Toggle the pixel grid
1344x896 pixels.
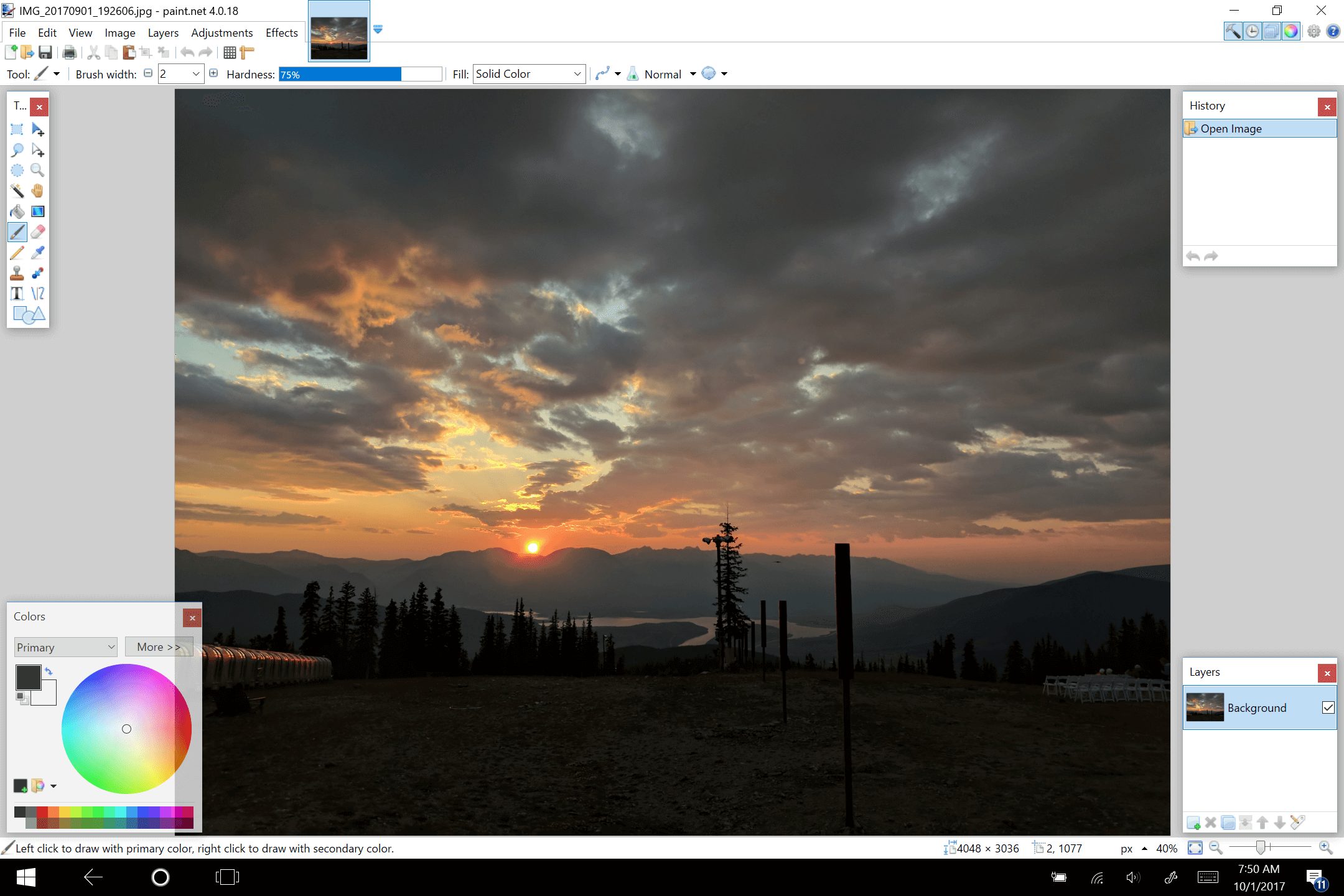pos(230,53)
